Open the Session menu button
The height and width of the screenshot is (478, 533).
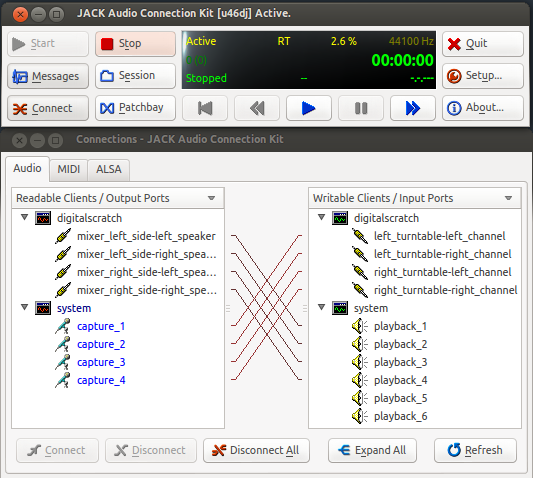[x=135, y=76]
